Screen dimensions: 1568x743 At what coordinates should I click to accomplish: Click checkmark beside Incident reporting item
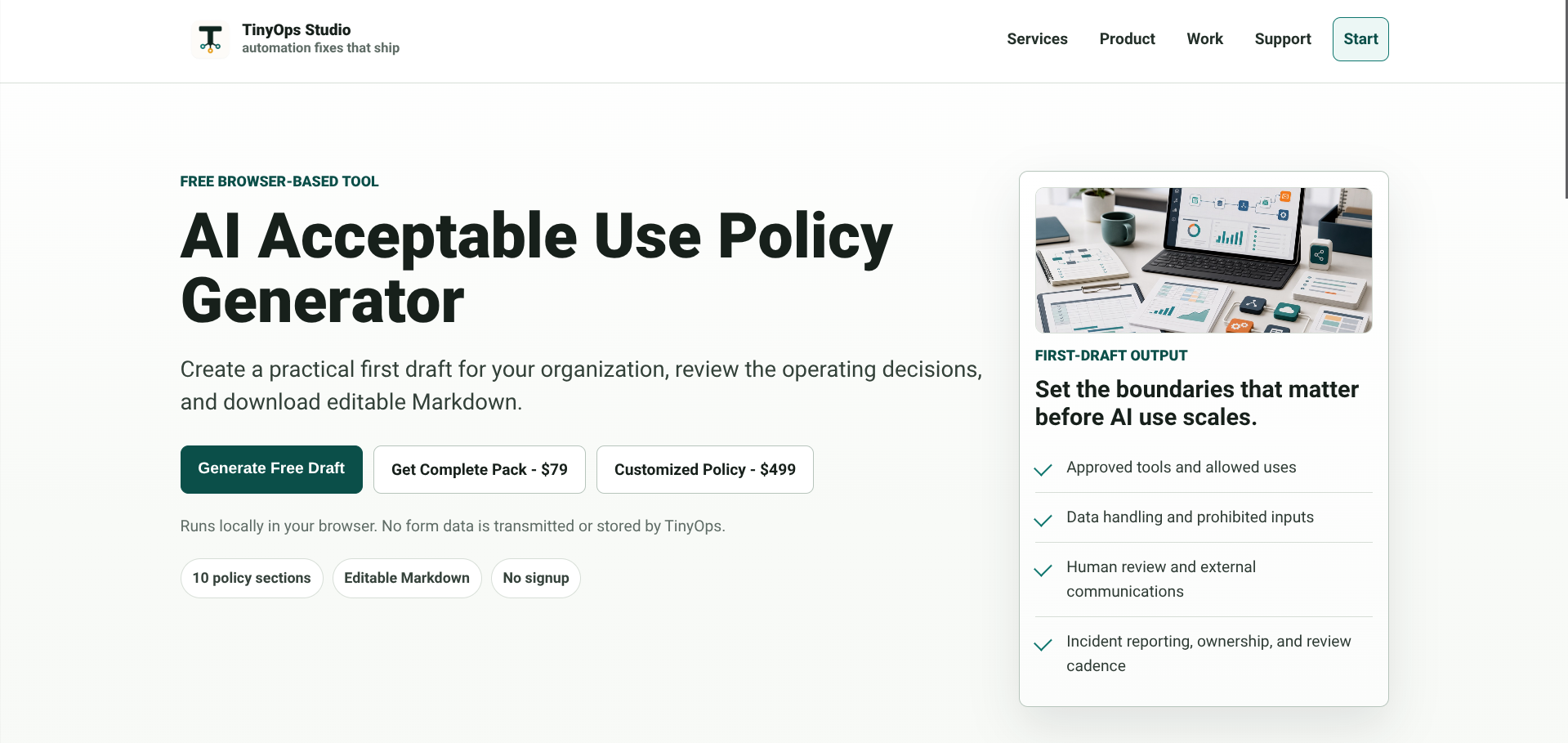pos(1043,644)
